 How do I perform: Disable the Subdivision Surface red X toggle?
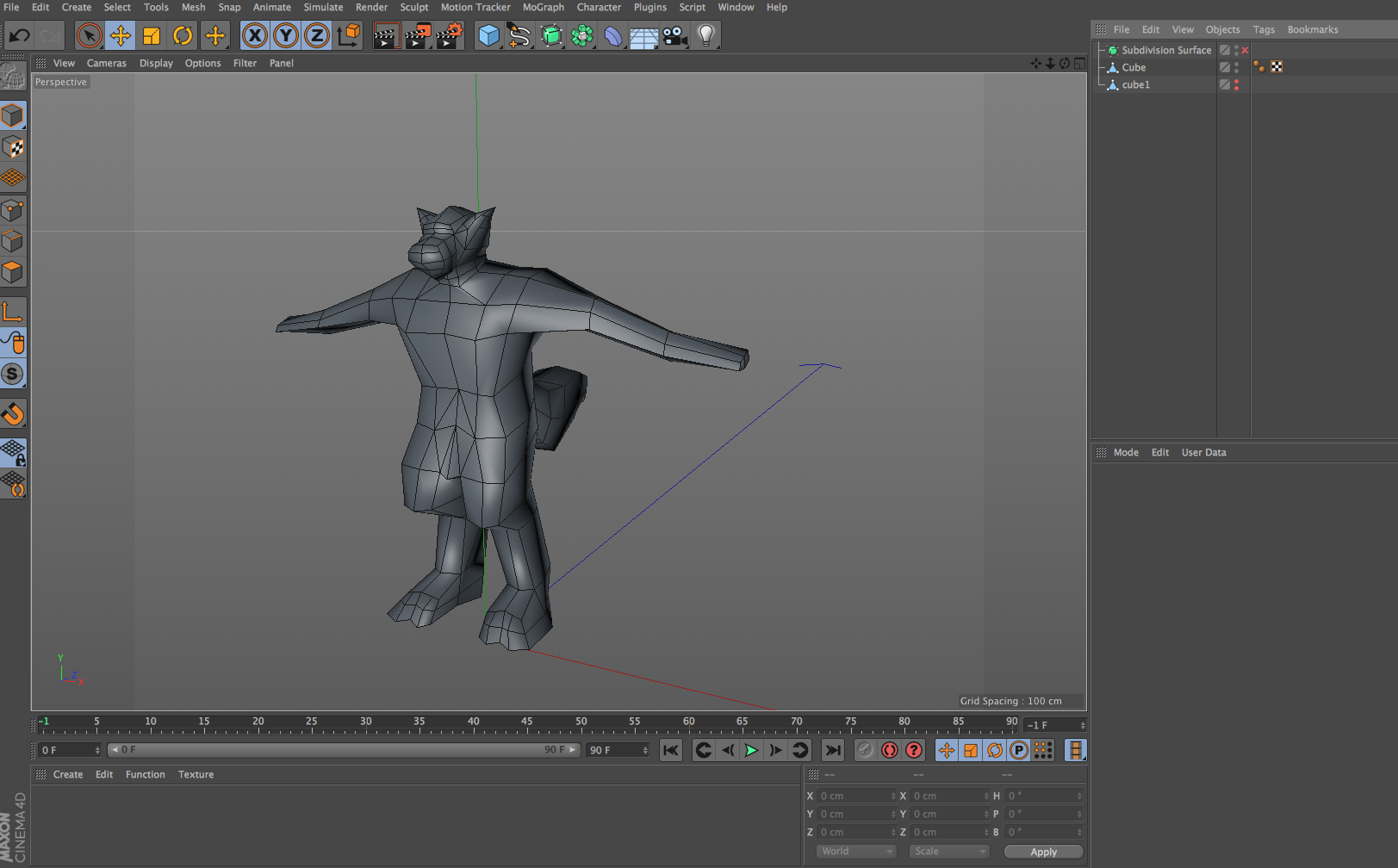pos(1245,51)
